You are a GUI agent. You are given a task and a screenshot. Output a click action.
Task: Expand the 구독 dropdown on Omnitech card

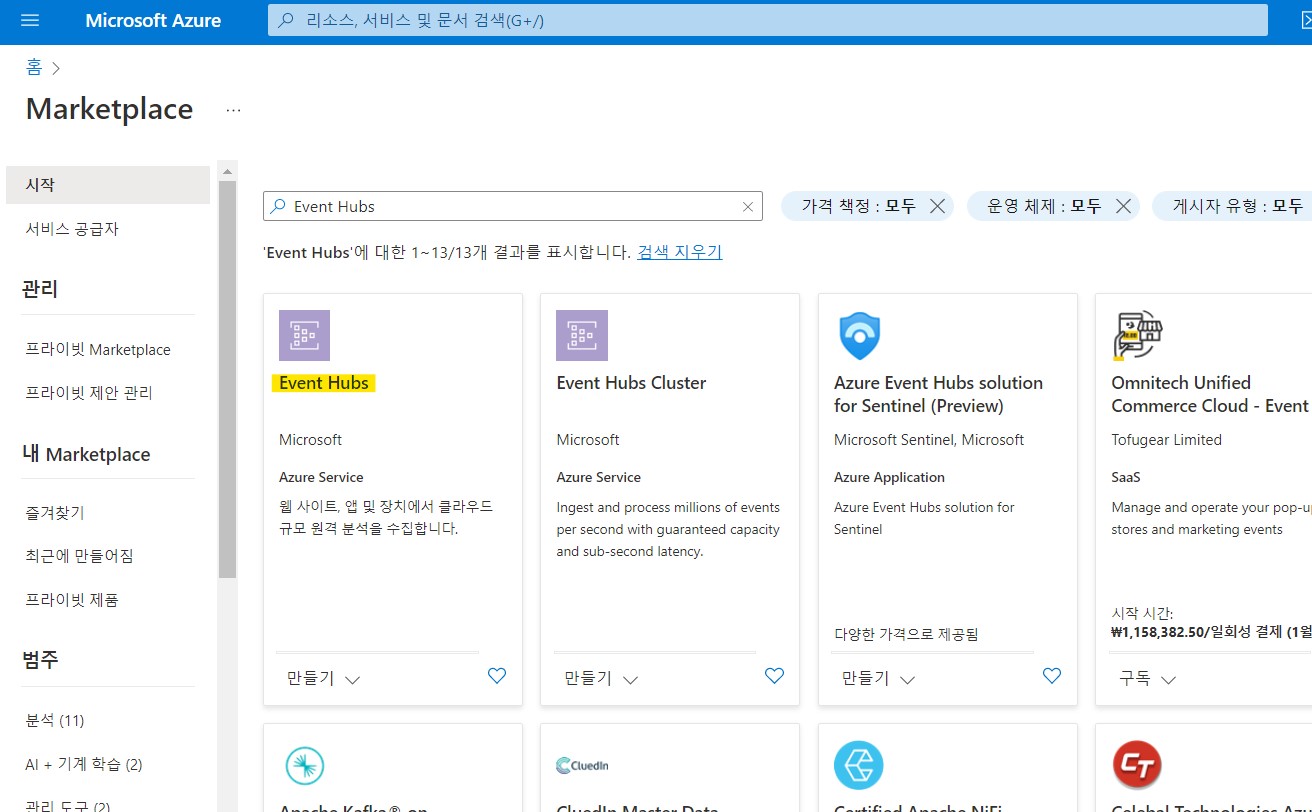(x=1147, y=678)
